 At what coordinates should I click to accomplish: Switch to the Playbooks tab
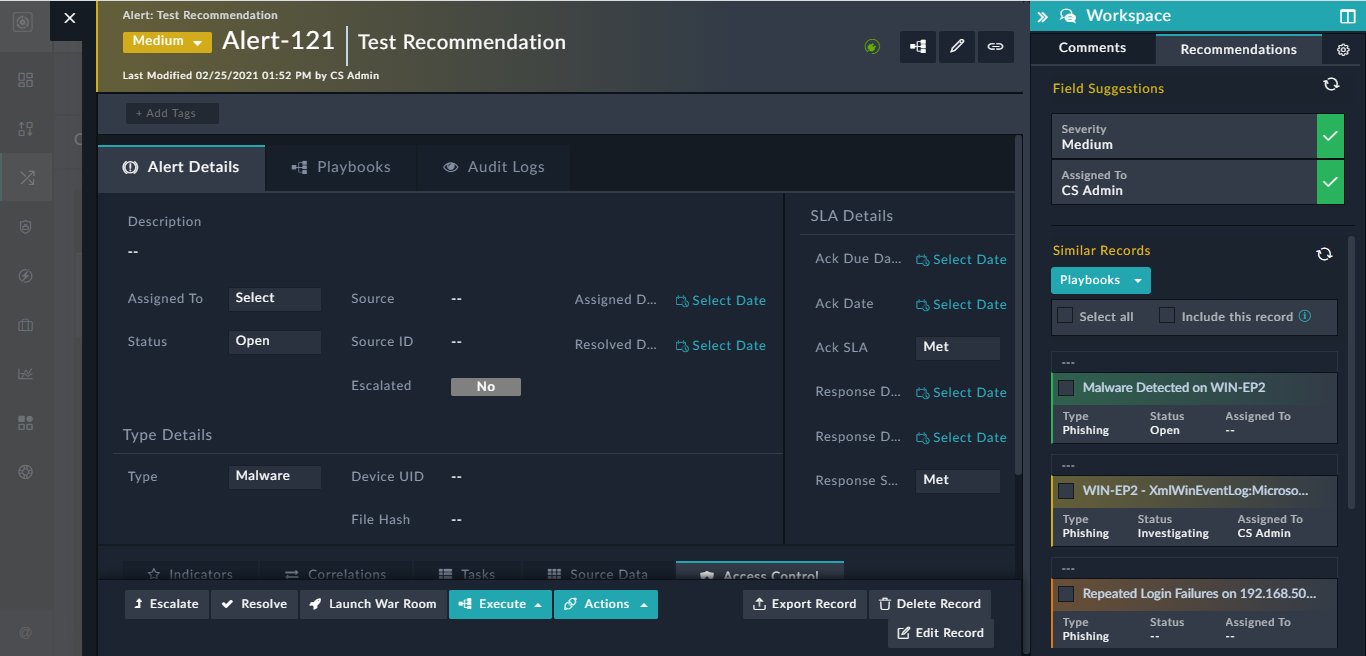coord(341,168)
